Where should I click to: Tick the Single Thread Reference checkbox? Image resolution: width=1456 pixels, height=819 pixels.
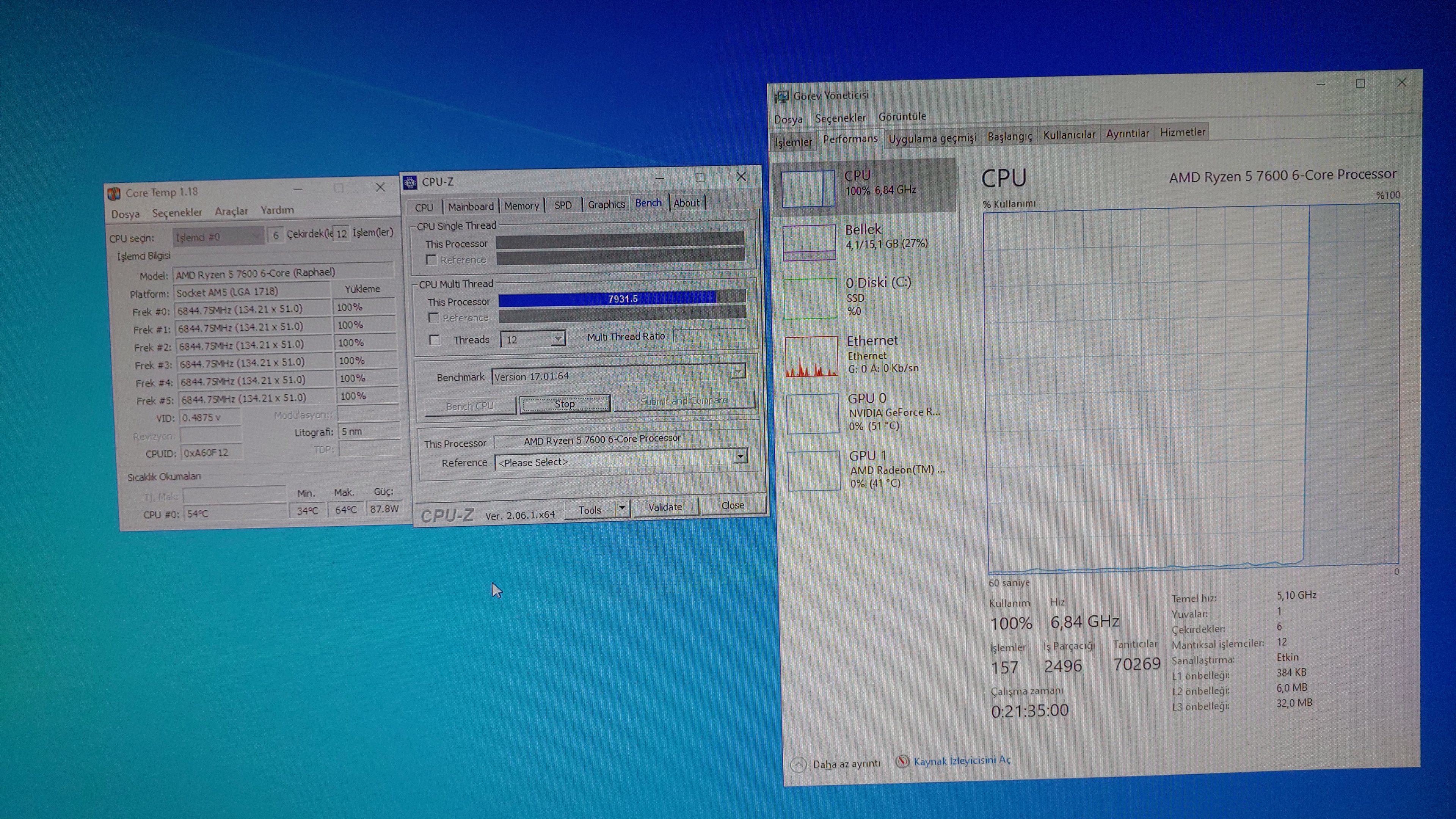(431, 260)
